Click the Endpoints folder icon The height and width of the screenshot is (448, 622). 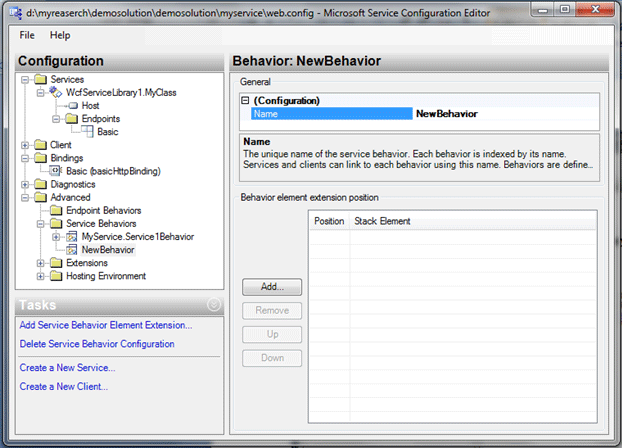tap(71, 119)
